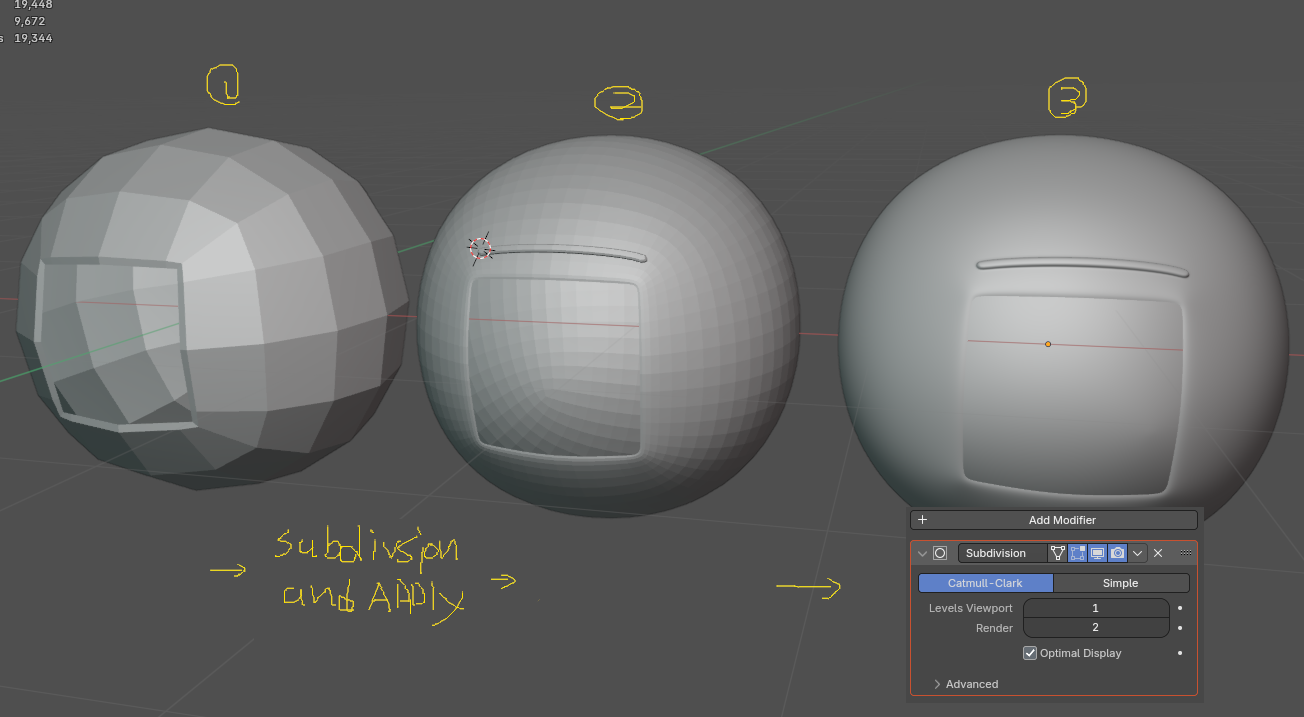Click the orange origin point on the third sphere

point(1048,344)
